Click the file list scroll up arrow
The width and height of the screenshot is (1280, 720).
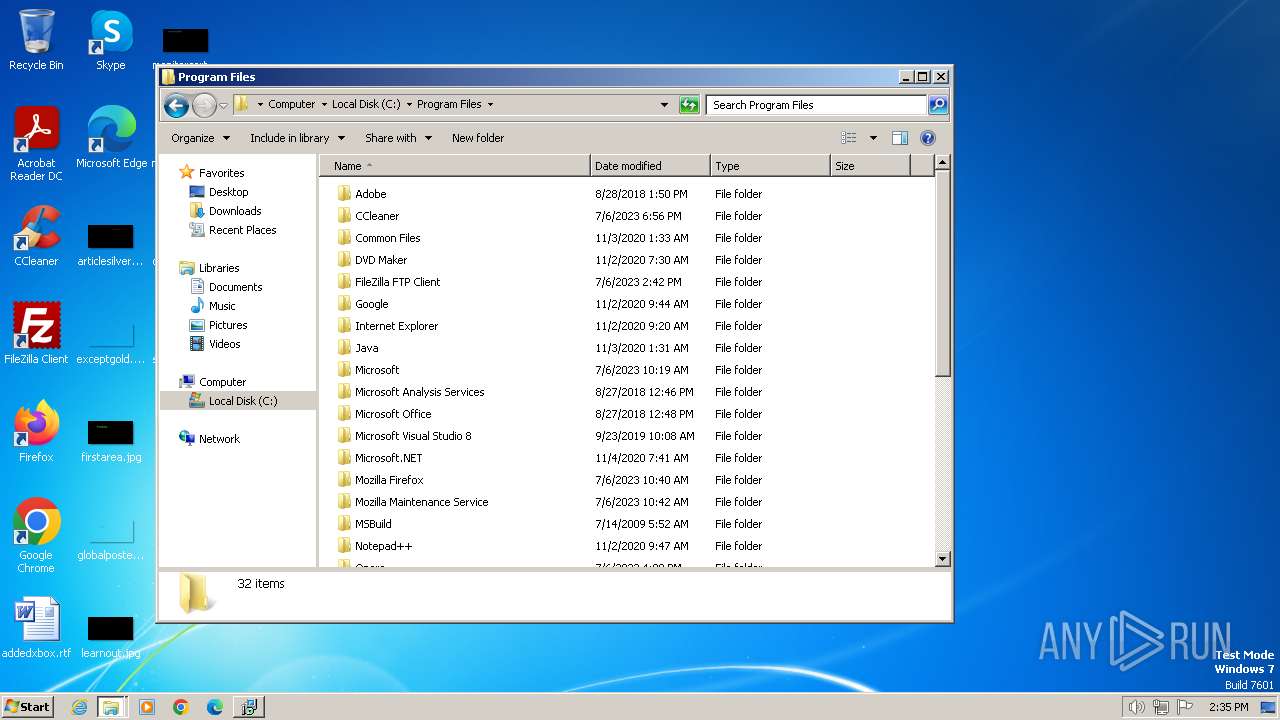click(x=942, y=163)
